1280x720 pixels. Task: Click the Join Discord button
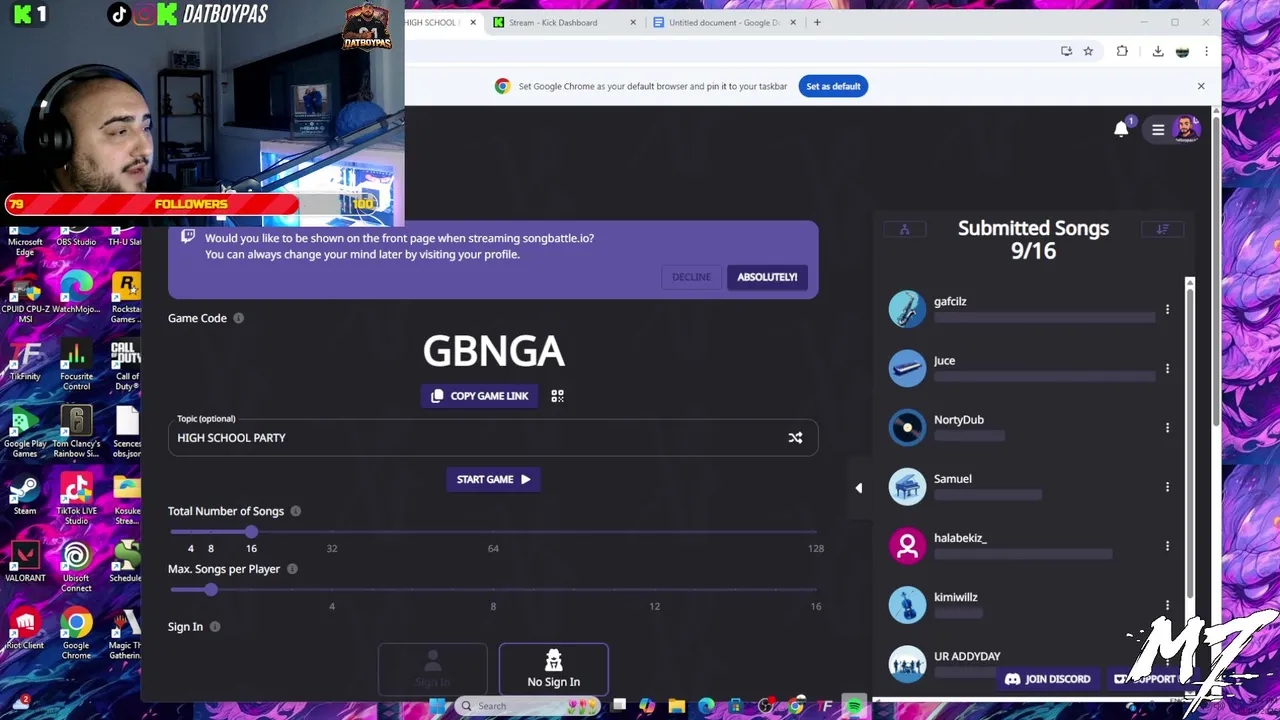click(x=1047, y=679)
